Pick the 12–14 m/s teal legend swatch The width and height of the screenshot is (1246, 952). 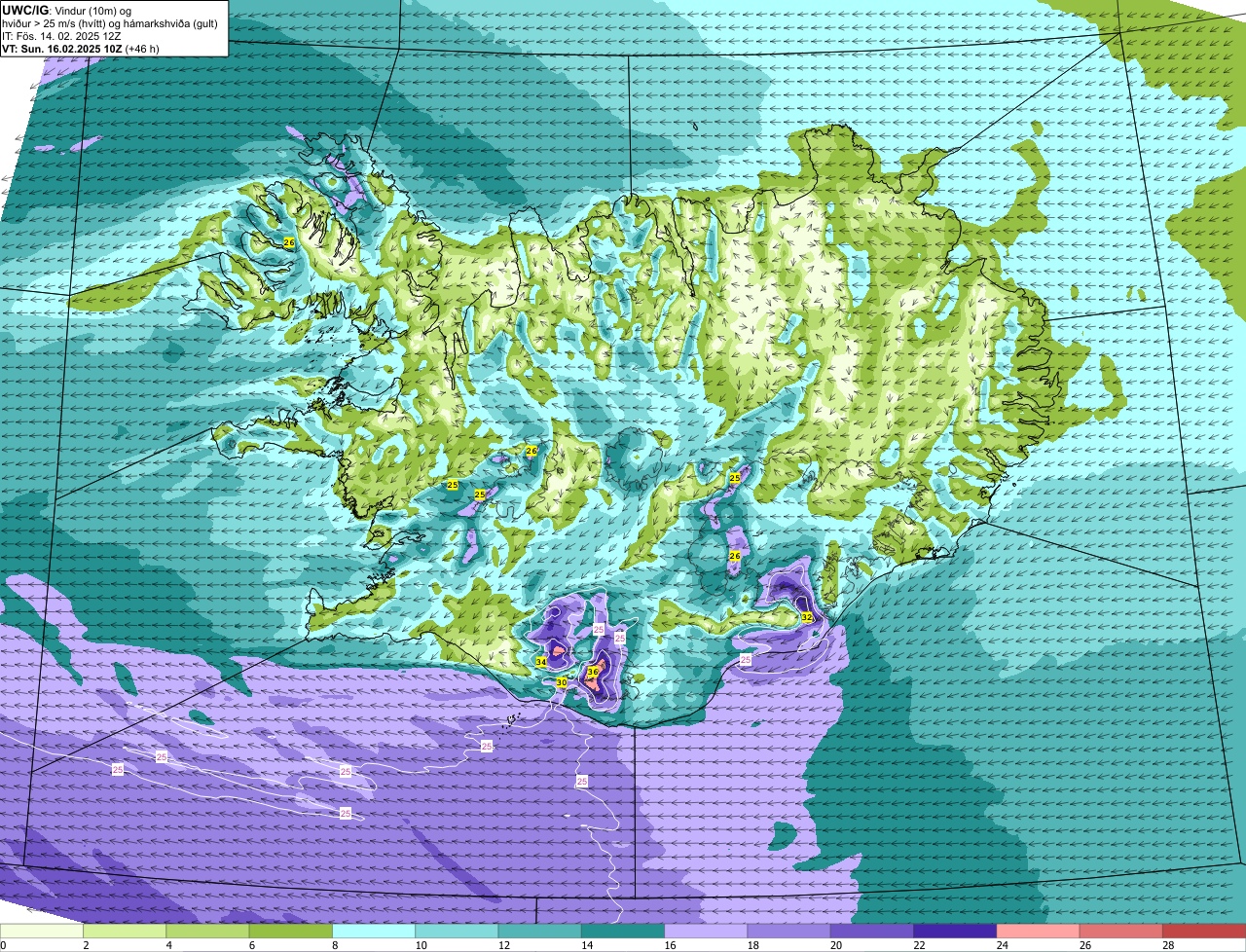pos(540,932)
